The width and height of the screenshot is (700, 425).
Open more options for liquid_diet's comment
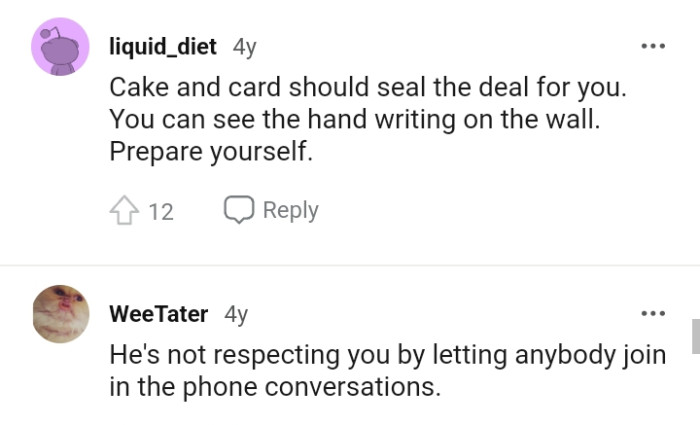click(653, 47)
